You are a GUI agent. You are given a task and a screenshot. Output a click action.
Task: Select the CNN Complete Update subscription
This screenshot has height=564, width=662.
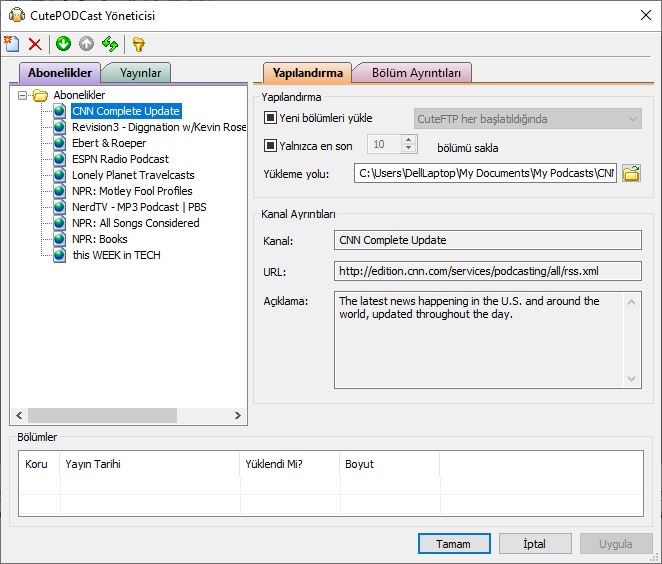(x=126, y=111)
